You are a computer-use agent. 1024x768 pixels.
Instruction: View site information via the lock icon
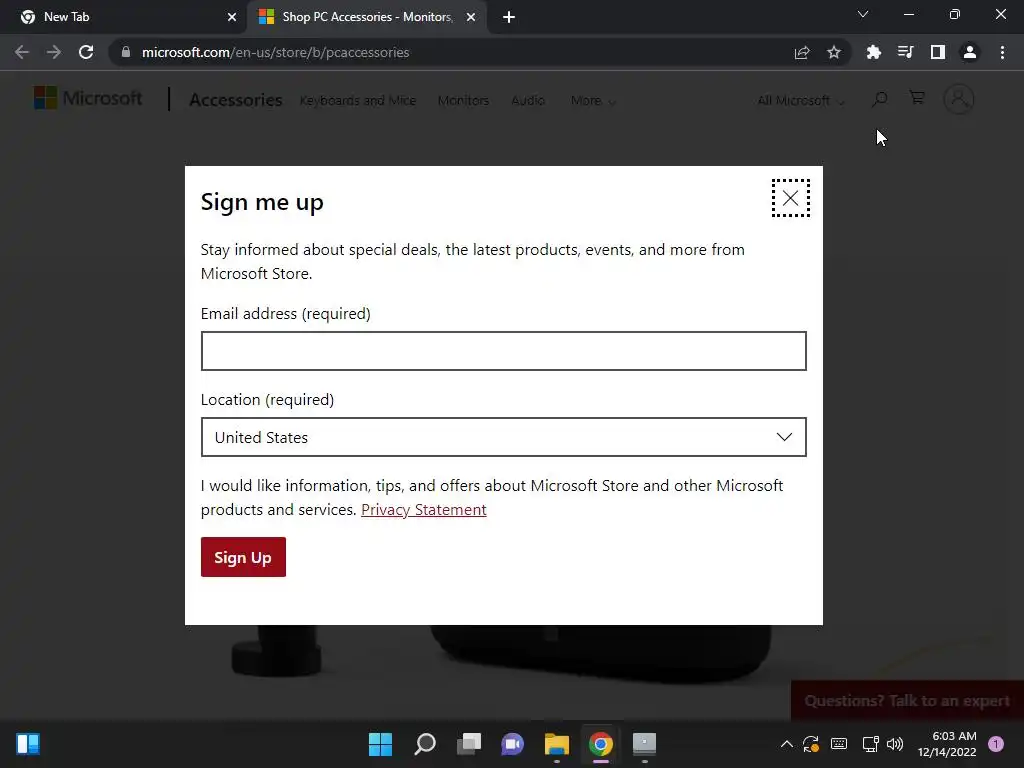[126, 52]
